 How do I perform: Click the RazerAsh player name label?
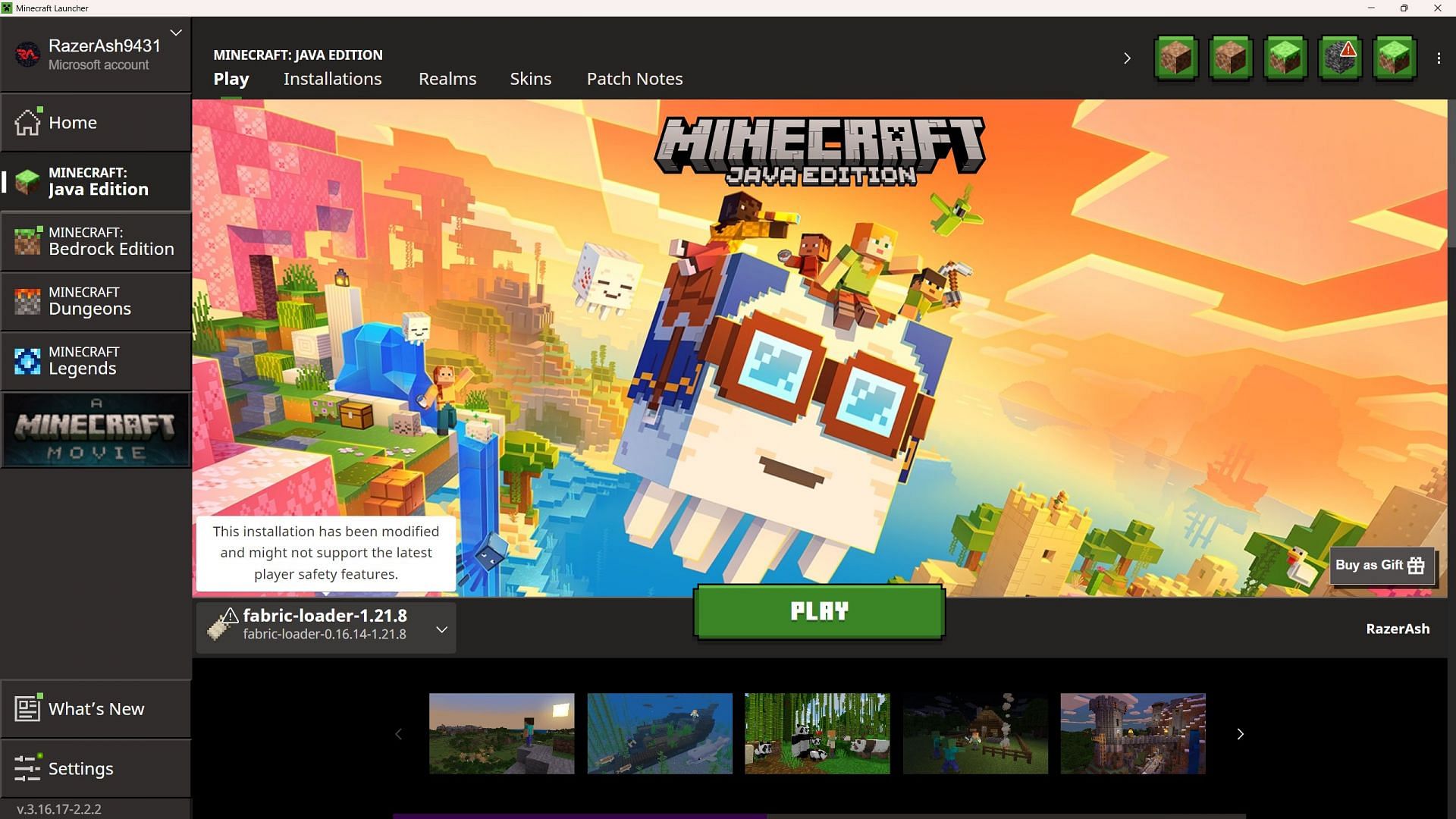(1398, 629)
